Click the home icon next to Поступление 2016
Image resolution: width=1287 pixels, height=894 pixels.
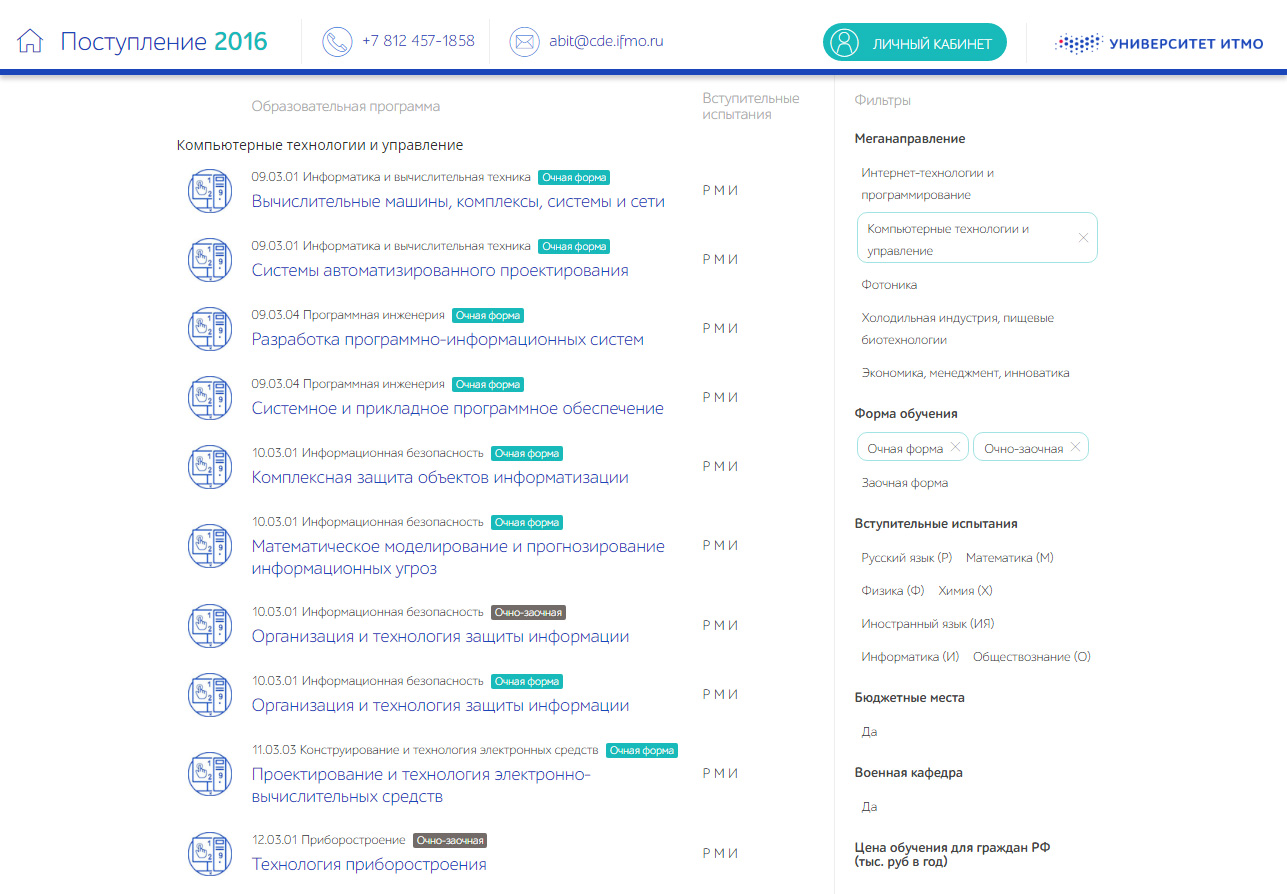[31, 42]
